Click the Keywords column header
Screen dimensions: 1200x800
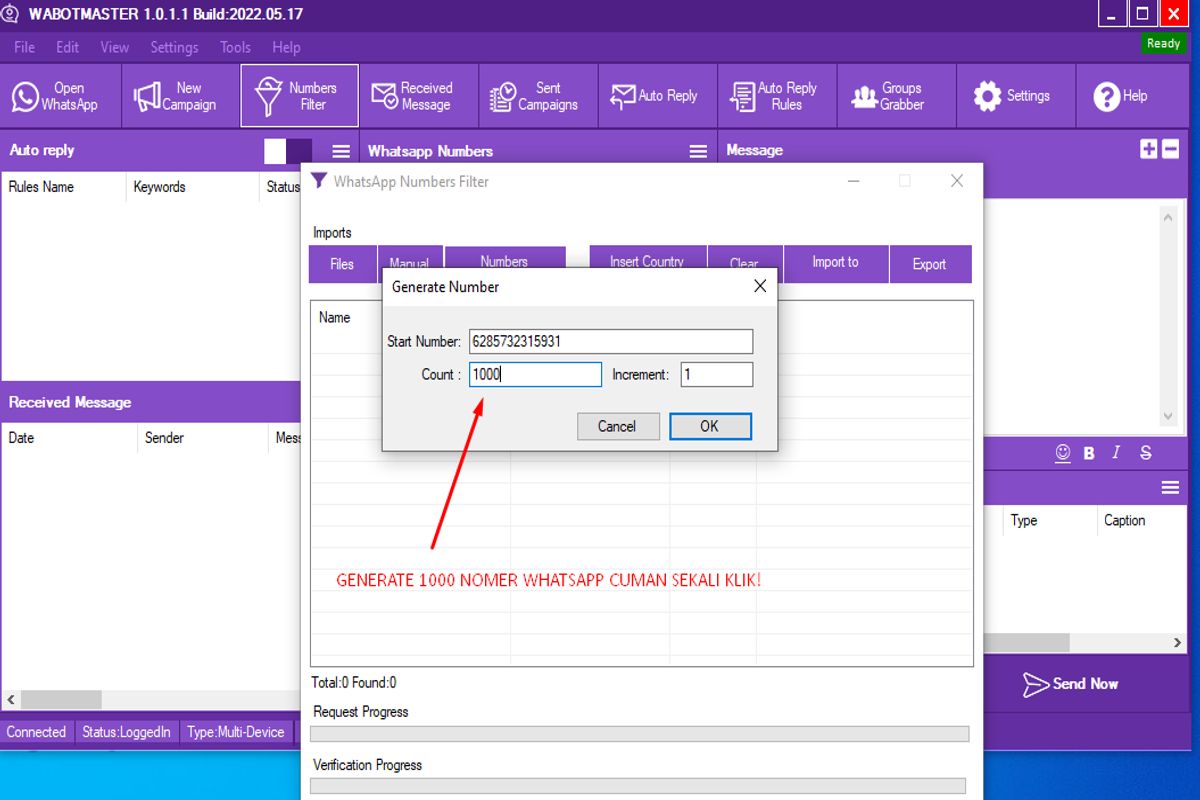click(160, 187)
